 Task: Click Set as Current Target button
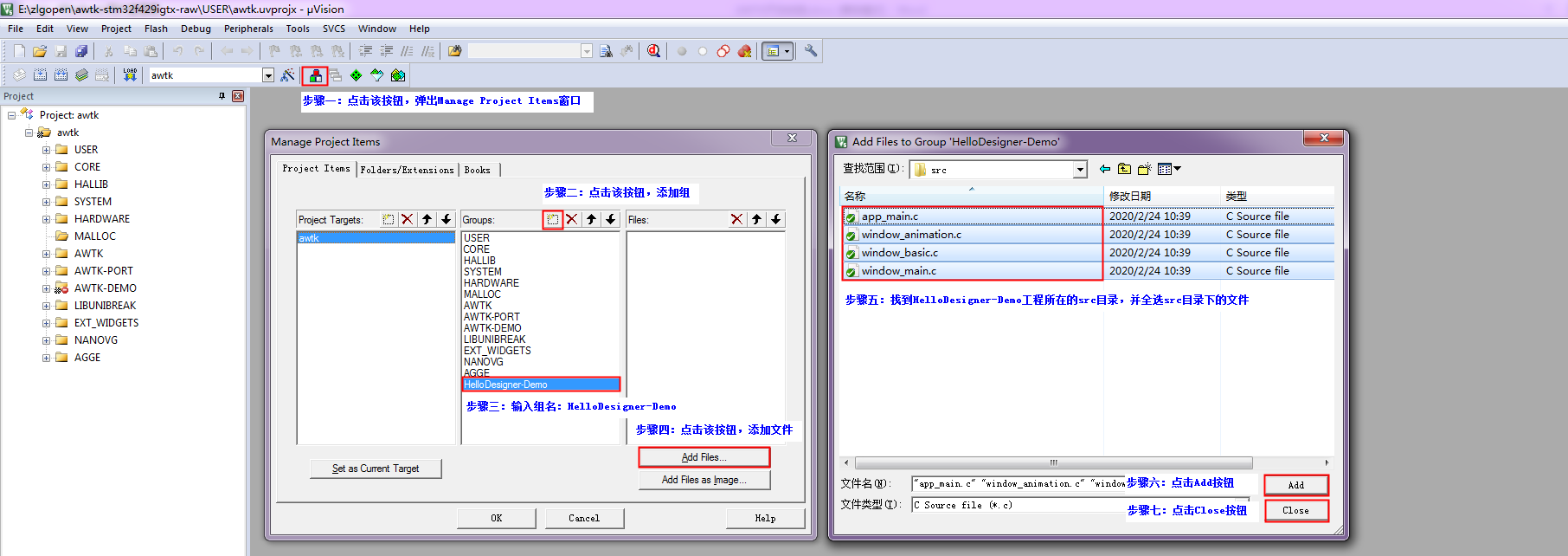tap(376, 469)
